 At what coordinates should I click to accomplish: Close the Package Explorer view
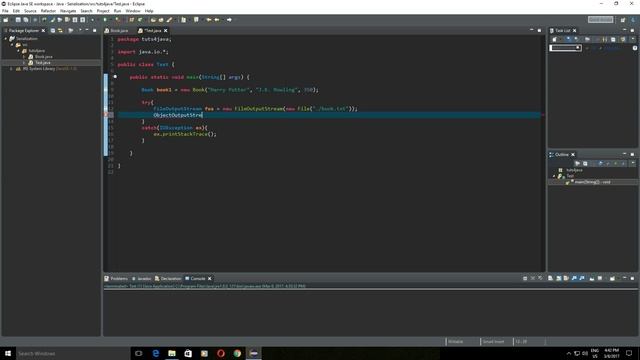[x=43, y=31]
